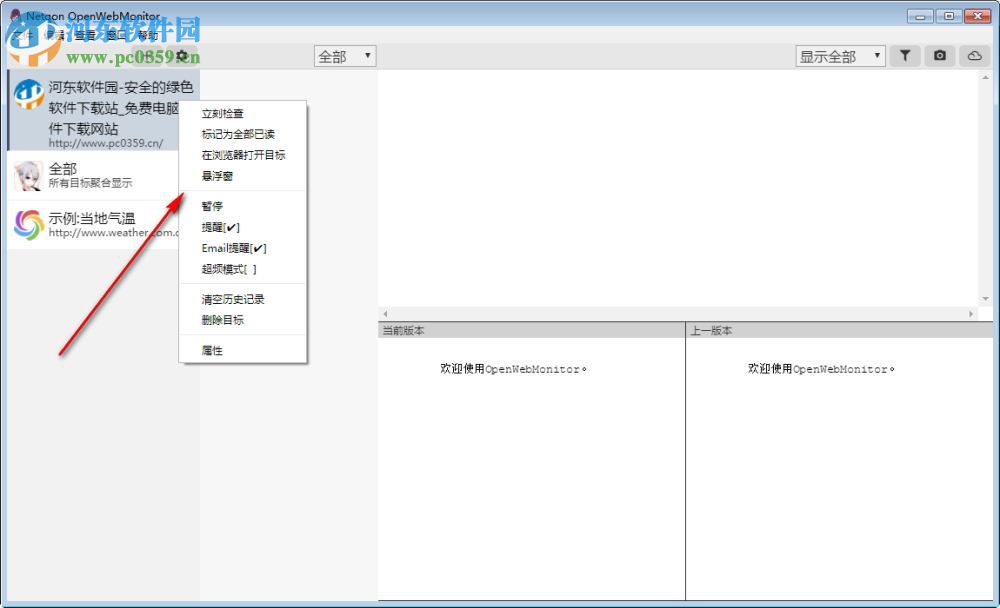Click 清空历史记录 to clear history
The image size is (1000, 608).
(230, 298)
